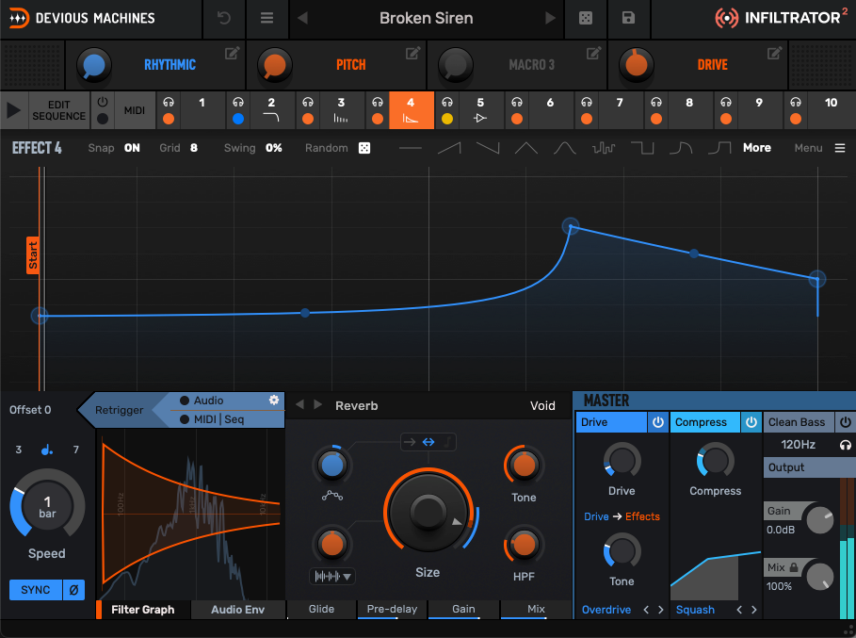Choose the previous Overdrive mode
Image resolution: width=856 pixels, height=638 pixels.
[x=646, y=610]
